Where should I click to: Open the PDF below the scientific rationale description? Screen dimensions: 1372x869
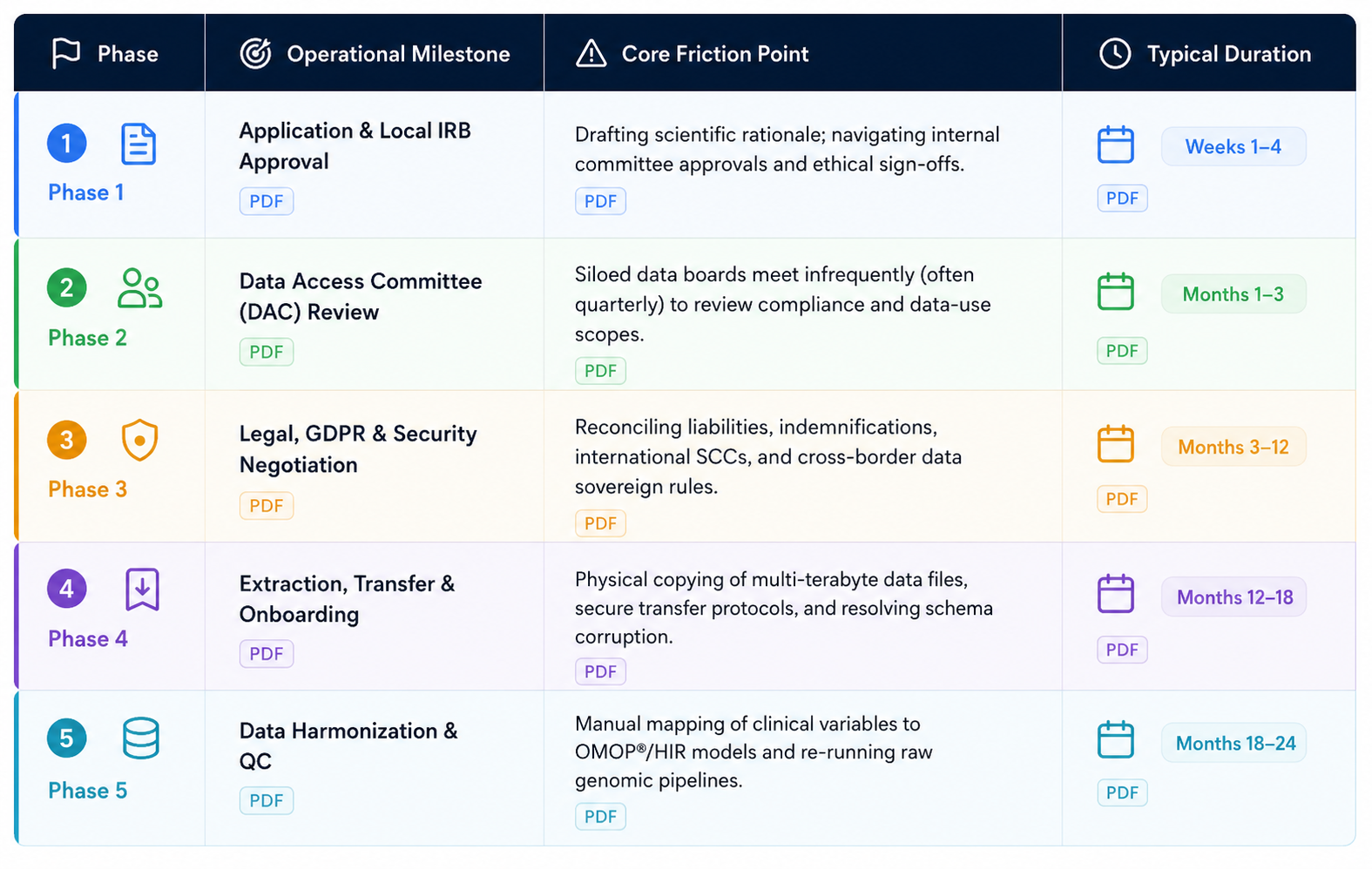(x=600, y=201)
